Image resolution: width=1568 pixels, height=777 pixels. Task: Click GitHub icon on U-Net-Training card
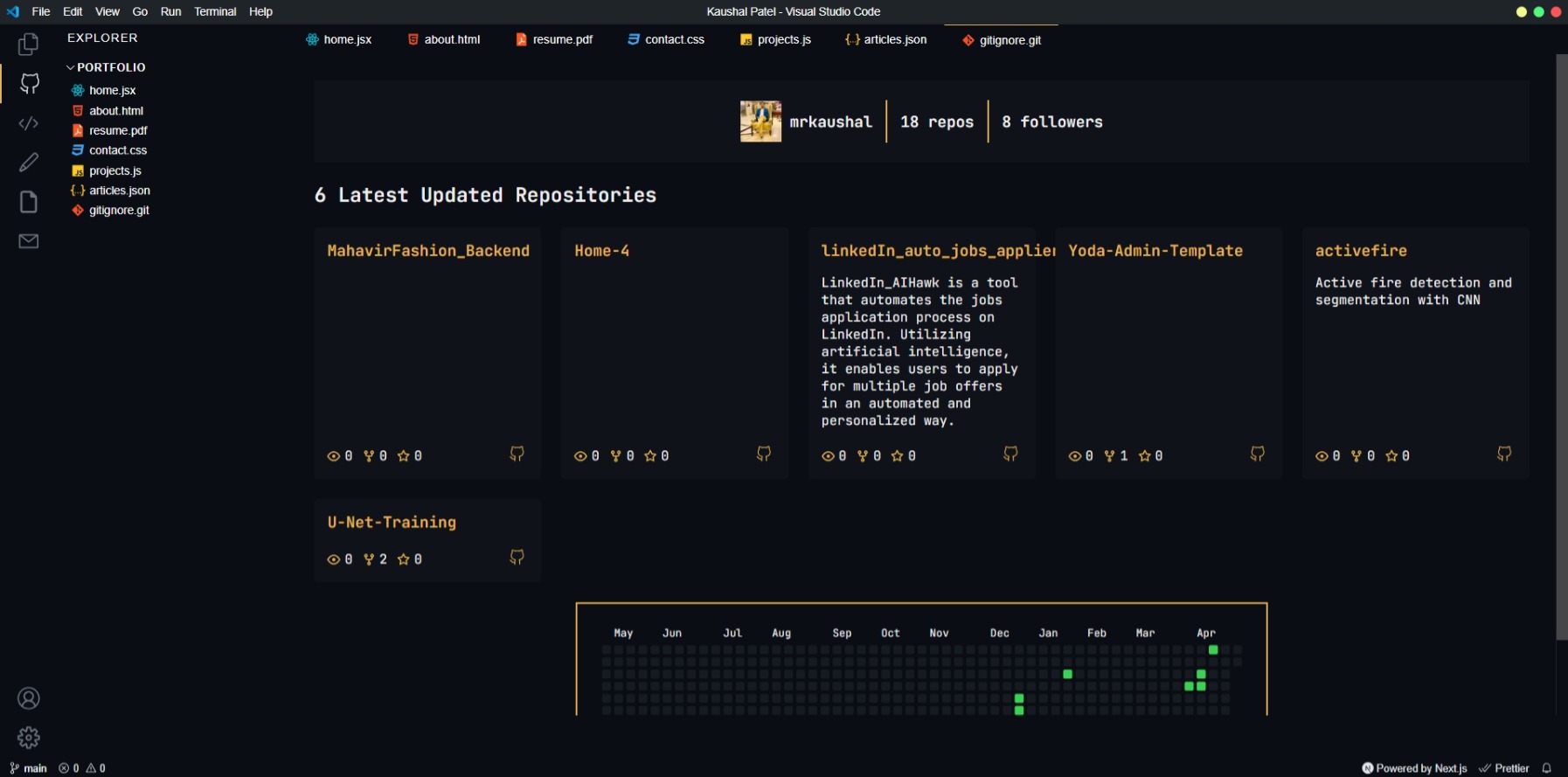point(517,557)
